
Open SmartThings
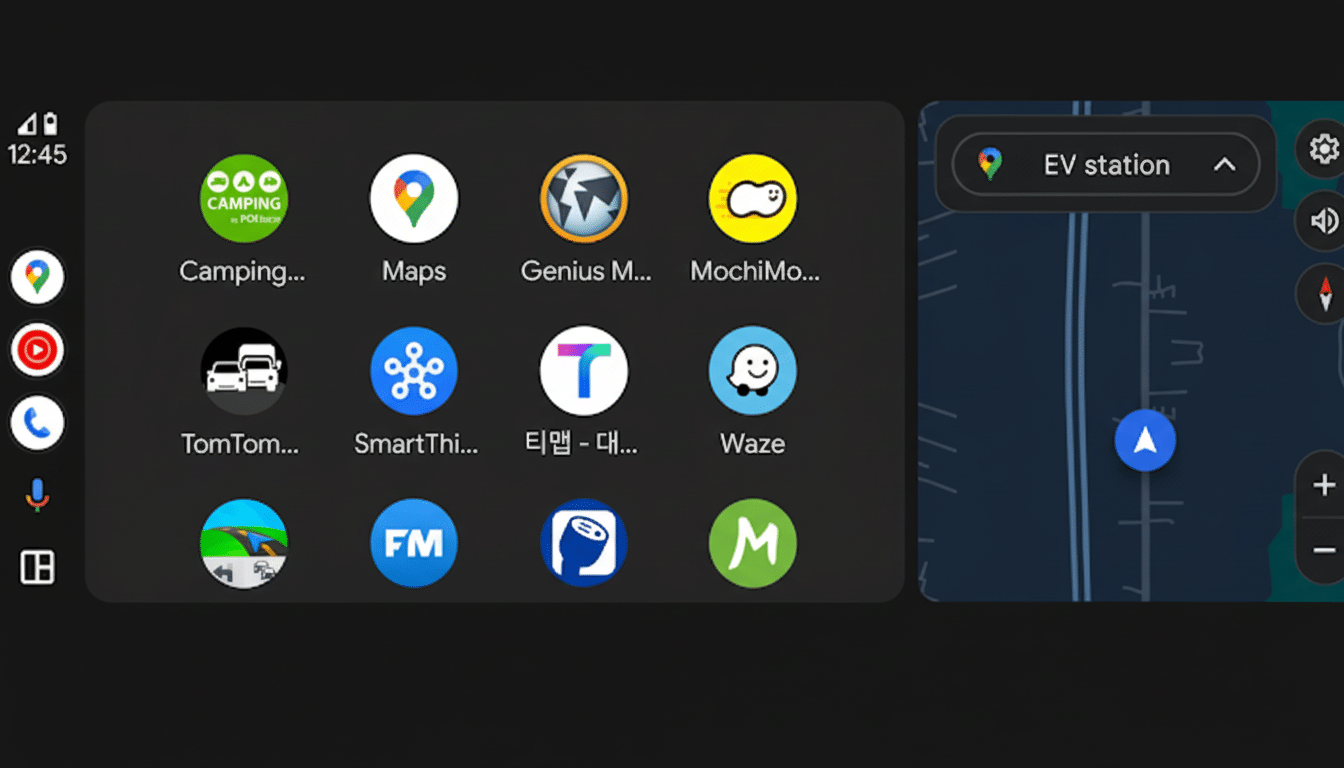(414, 370)
